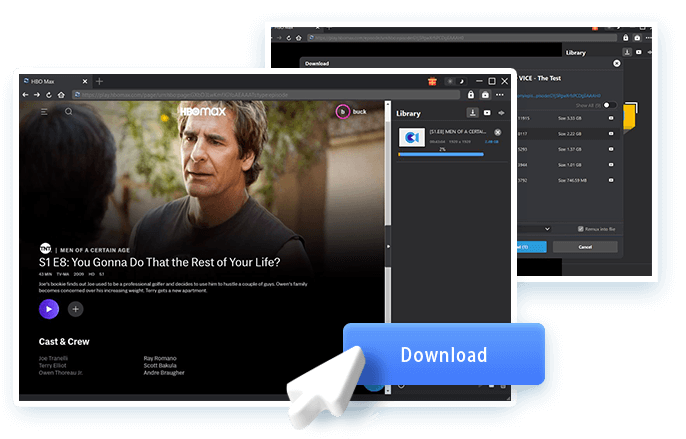Check Remux into file option in back window
The image size is (686, 439).
click(581, 229)
